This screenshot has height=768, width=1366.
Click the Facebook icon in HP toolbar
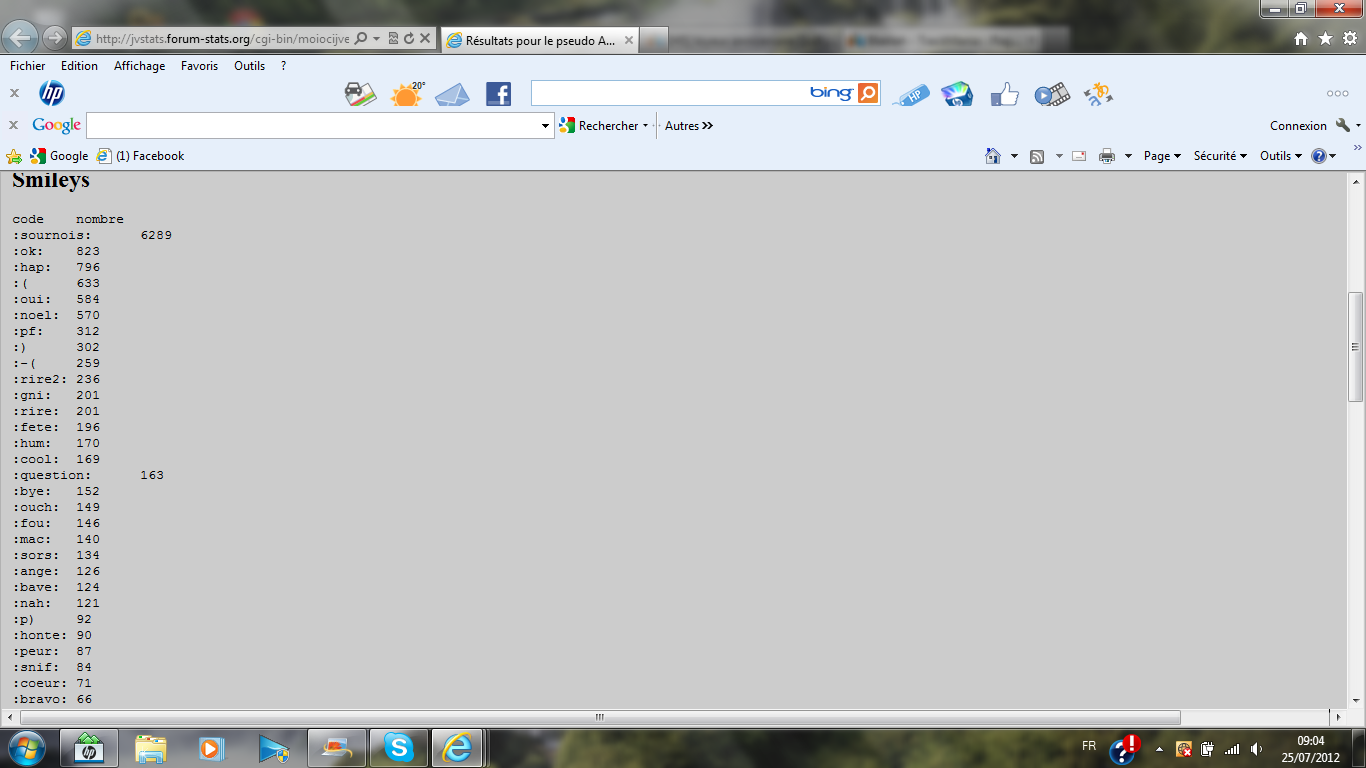pos(498,94)
